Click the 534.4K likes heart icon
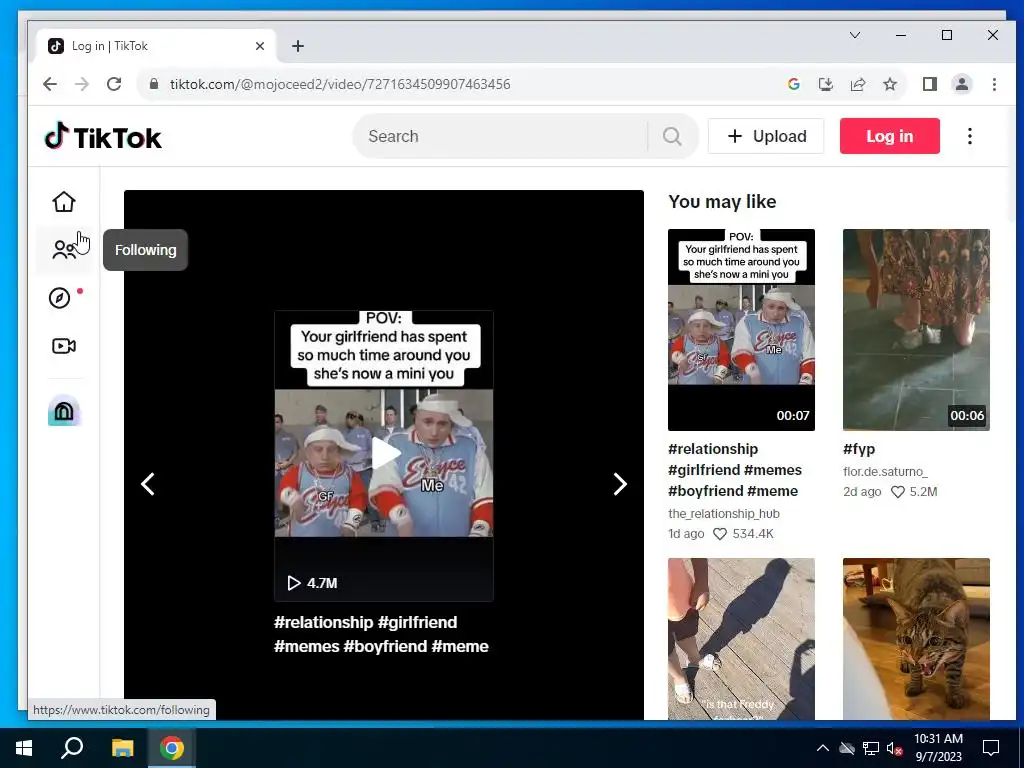 (x=720, y=534)
